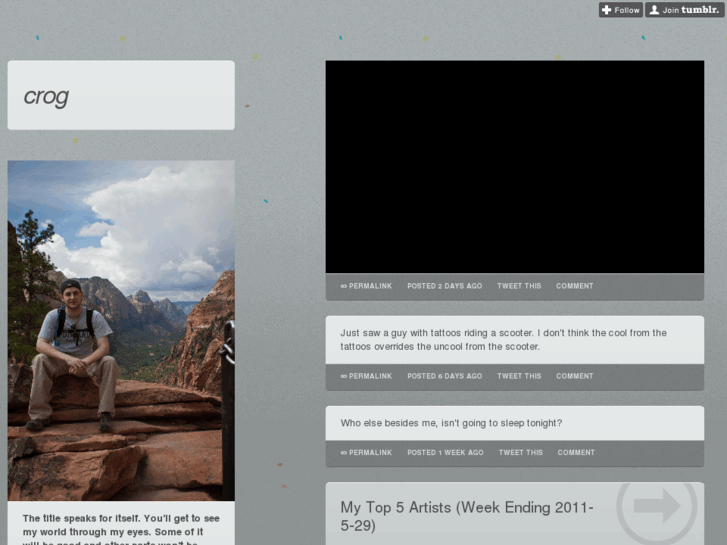Tweet This for the scooter tattoos post

pos(519,376)
